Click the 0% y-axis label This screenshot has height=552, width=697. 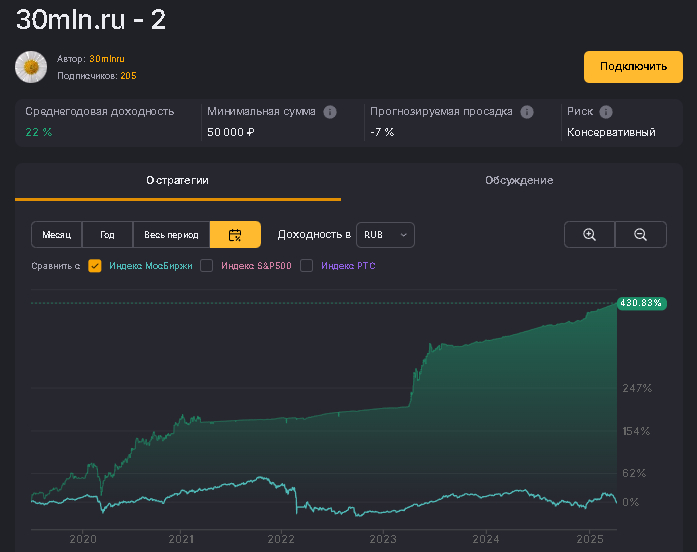[x=630, y=502]
